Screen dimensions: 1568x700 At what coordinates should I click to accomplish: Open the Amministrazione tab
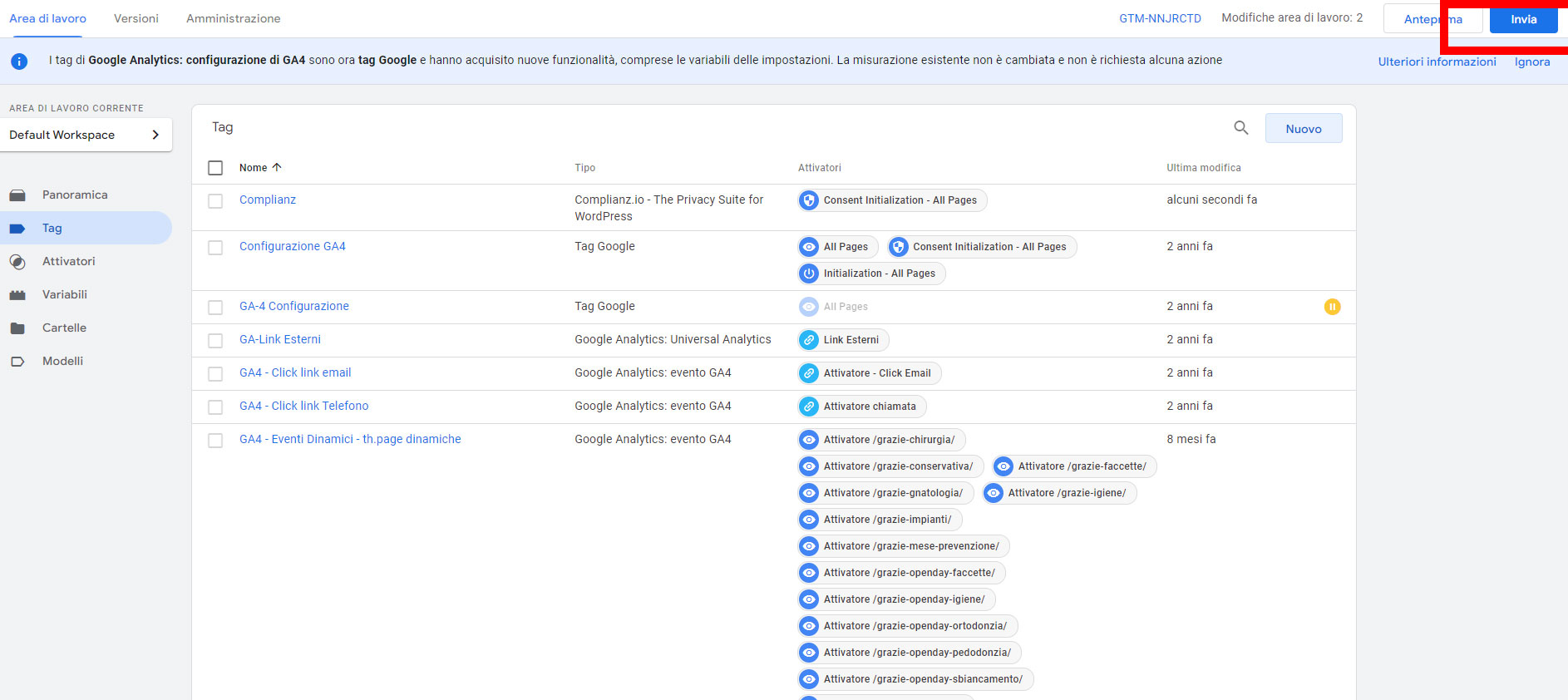click(x=233, y=18)
